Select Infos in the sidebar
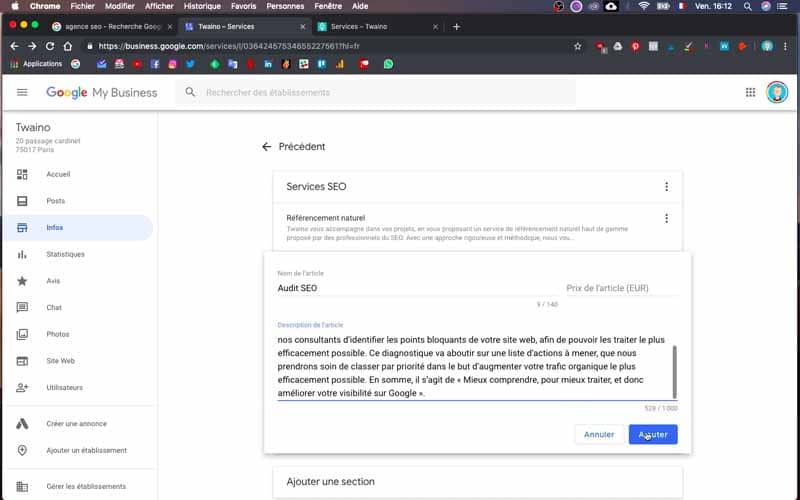 78,228
